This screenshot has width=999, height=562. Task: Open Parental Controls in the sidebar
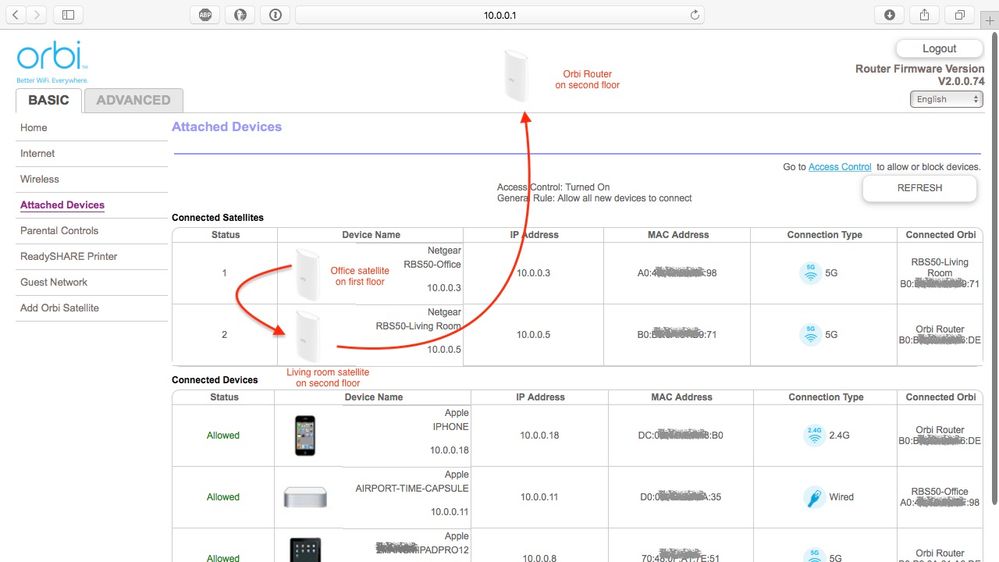[59, 230]
